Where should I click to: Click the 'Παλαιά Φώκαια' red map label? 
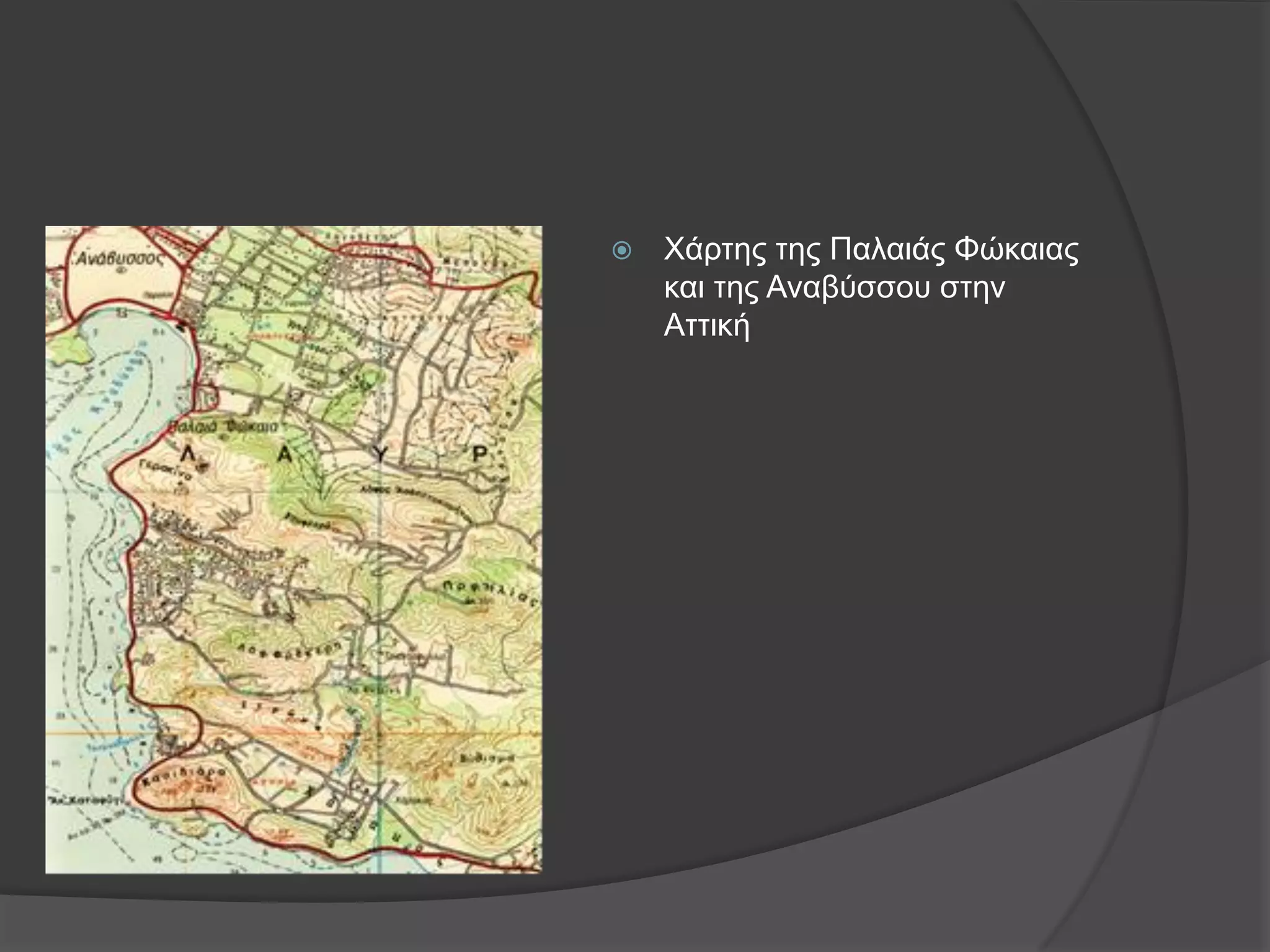(x=223, y=427)
